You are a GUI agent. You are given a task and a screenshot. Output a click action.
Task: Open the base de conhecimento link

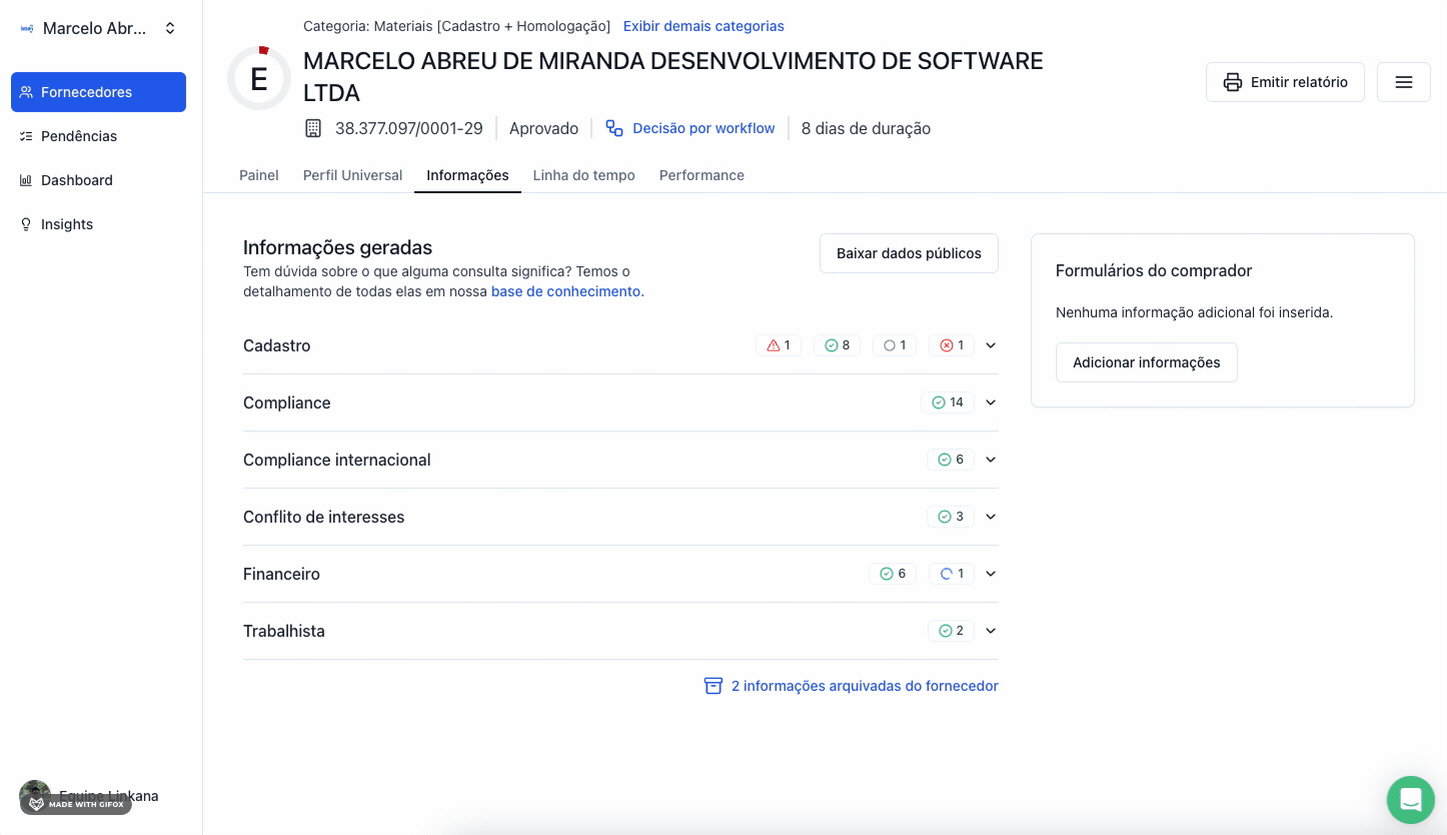coord(567,291)
